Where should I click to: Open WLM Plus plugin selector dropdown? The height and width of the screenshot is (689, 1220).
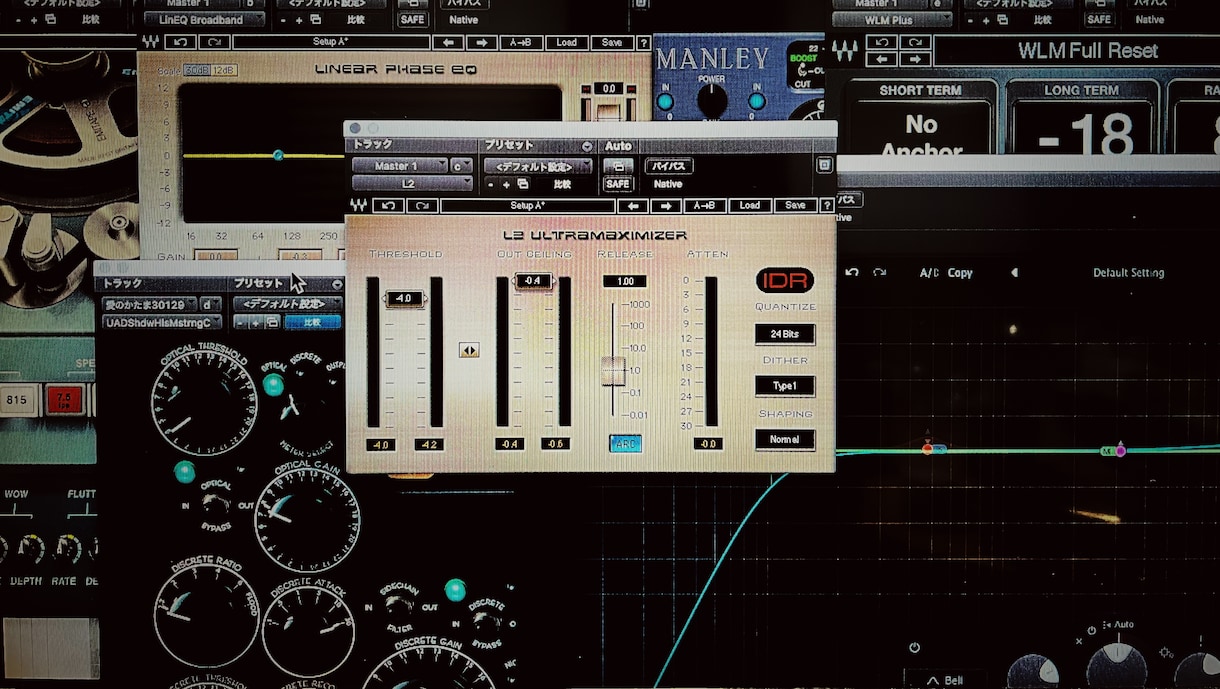point(893,19)
